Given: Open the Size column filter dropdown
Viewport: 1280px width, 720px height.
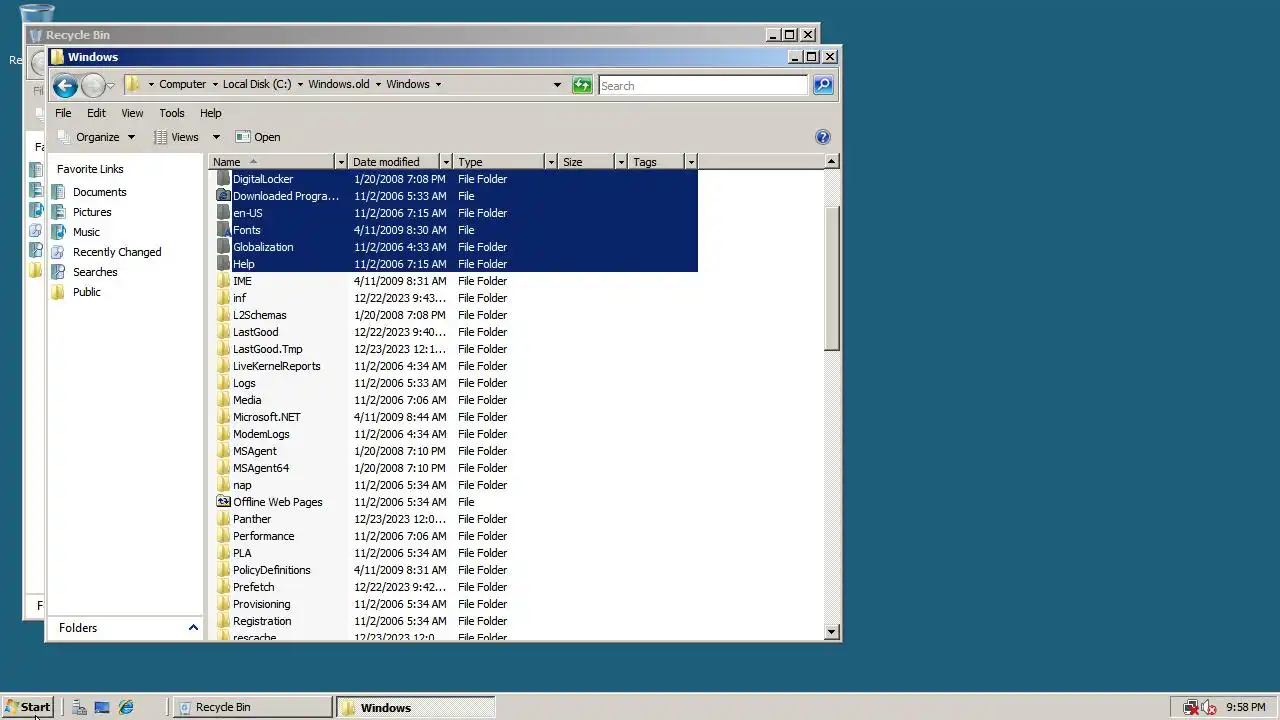Looking at the screenshot, I should (x=621, y=162).
